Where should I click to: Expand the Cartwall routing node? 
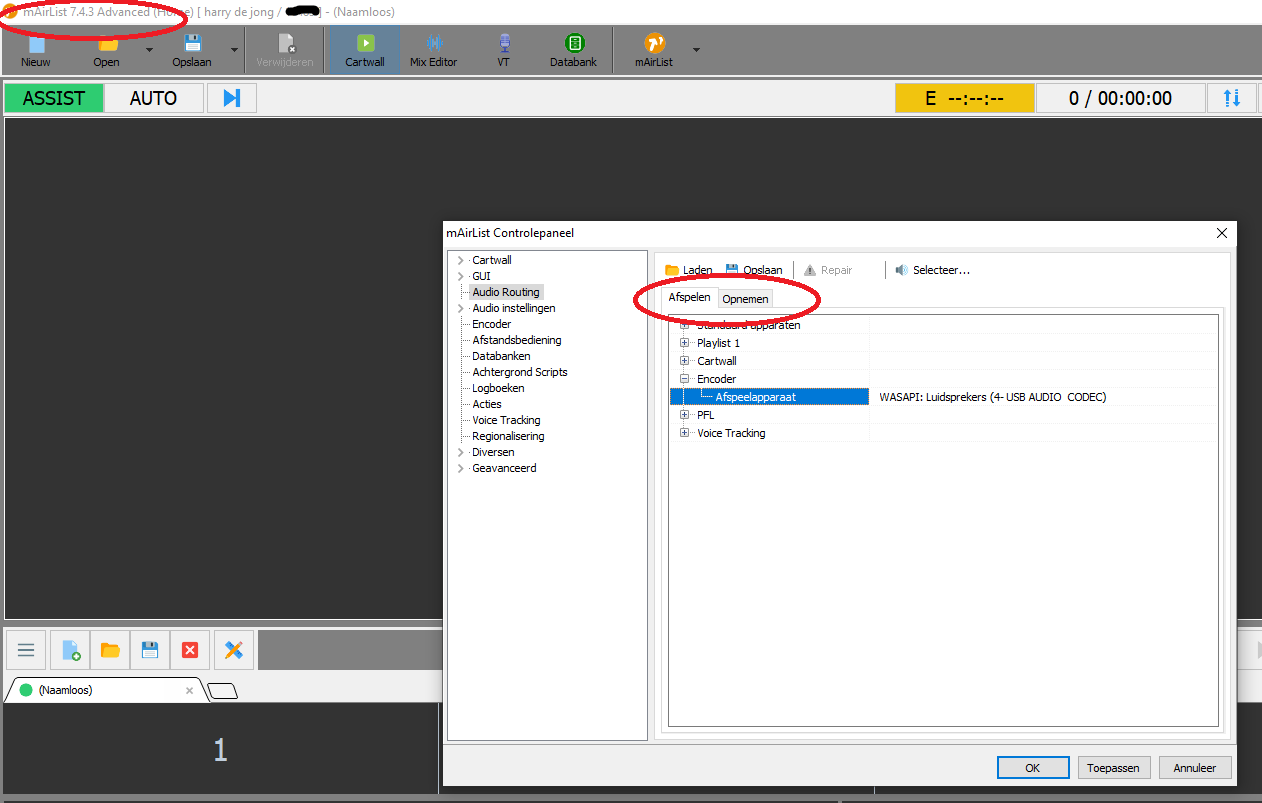pyautogui.click(x=685, y=361)
